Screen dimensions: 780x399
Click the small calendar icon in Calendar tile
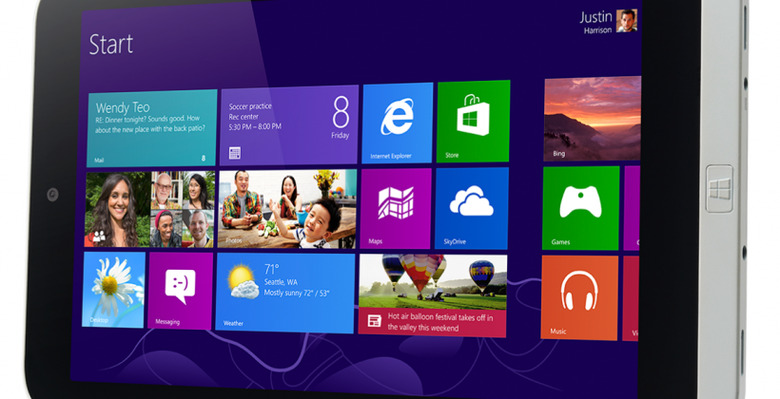[x=235, y=153]
